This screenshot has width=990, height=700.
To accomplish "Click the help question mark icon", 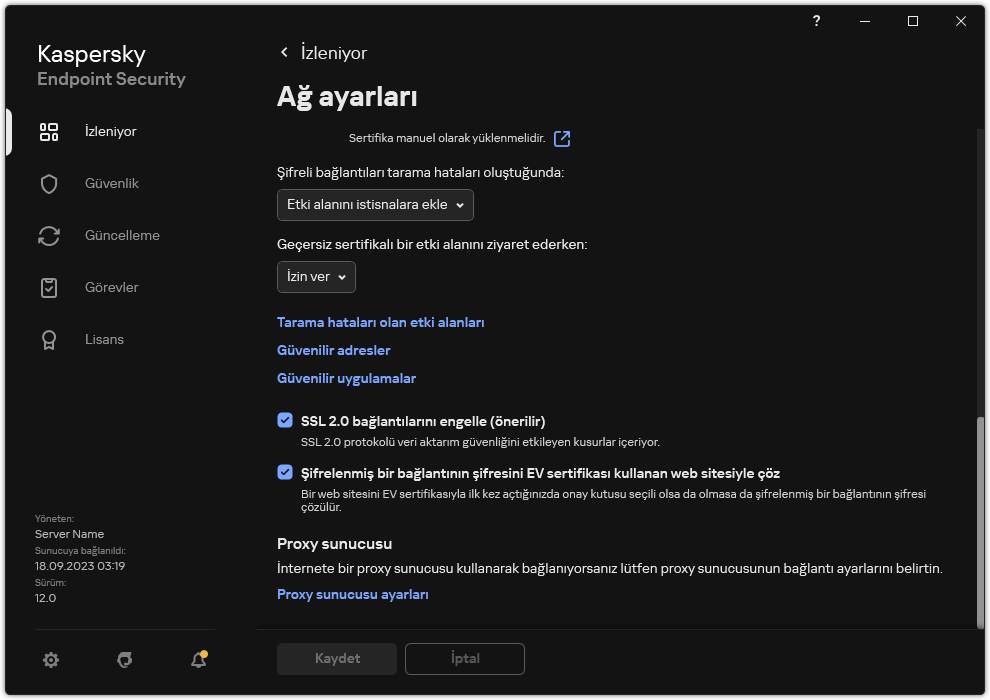I will point(817,21).
